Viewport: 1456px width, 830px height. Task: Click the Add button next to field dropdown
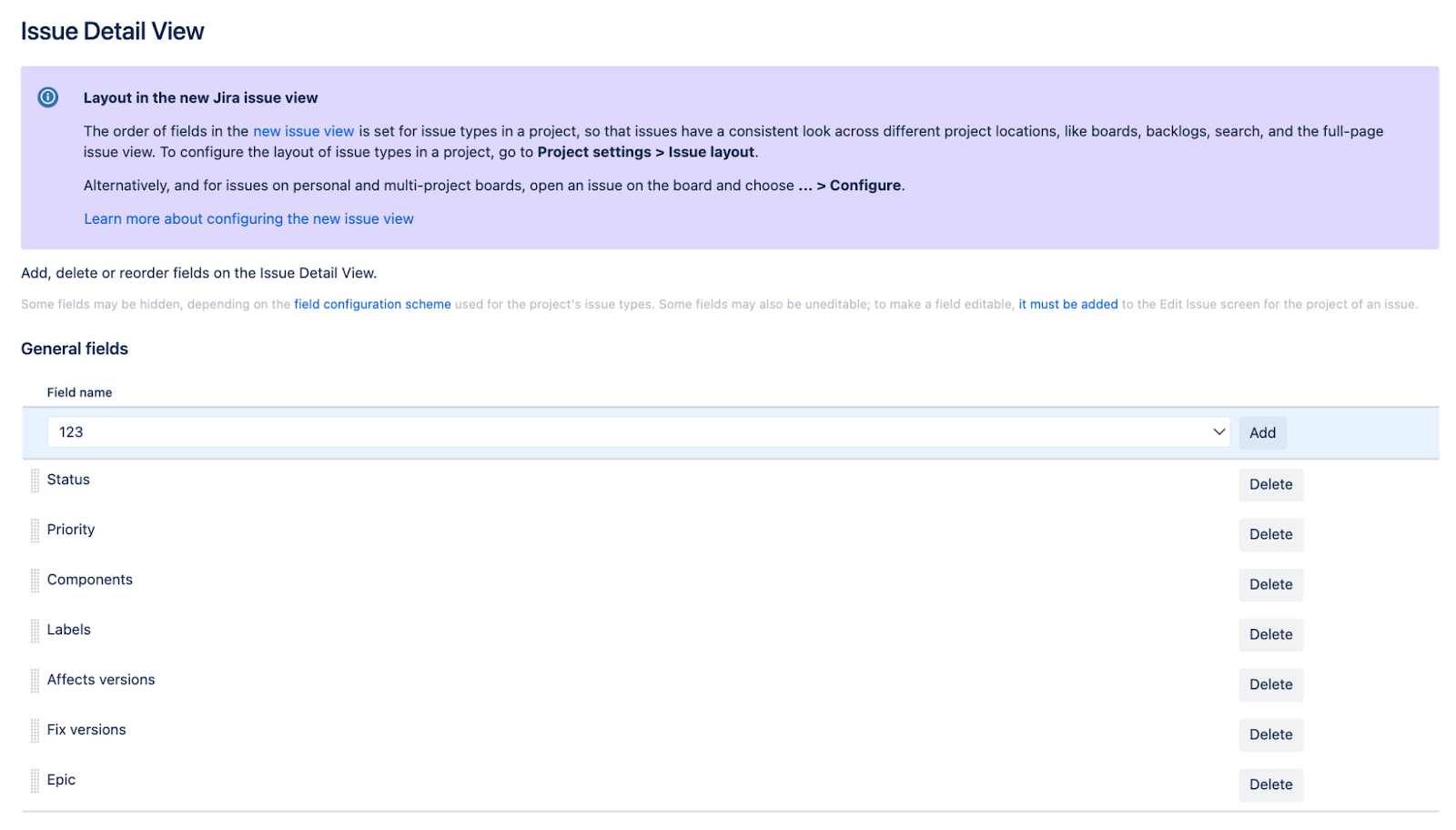1262,433
